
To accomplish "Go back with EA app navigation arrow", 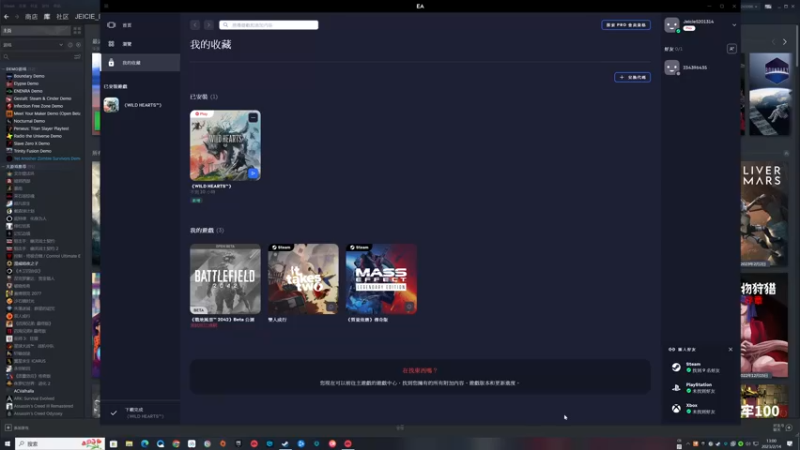I will click(x=195, y=25).
